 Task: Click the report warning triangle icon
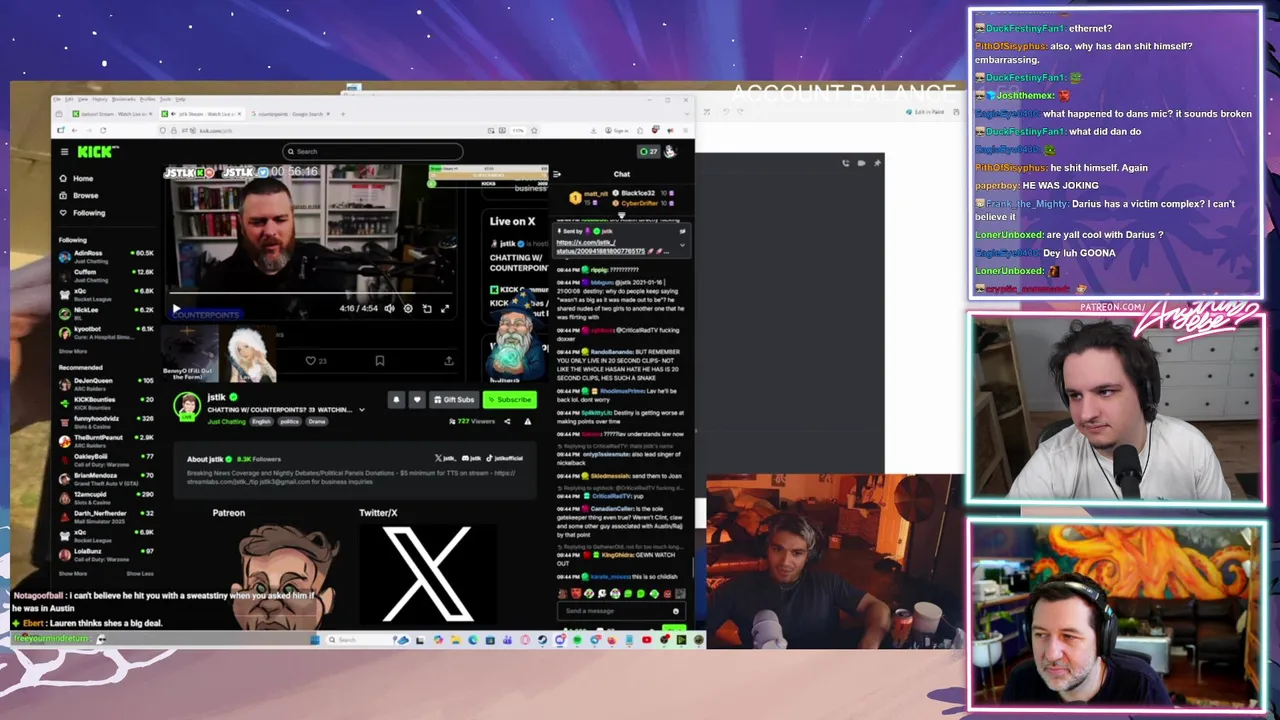tap(527, 422)
